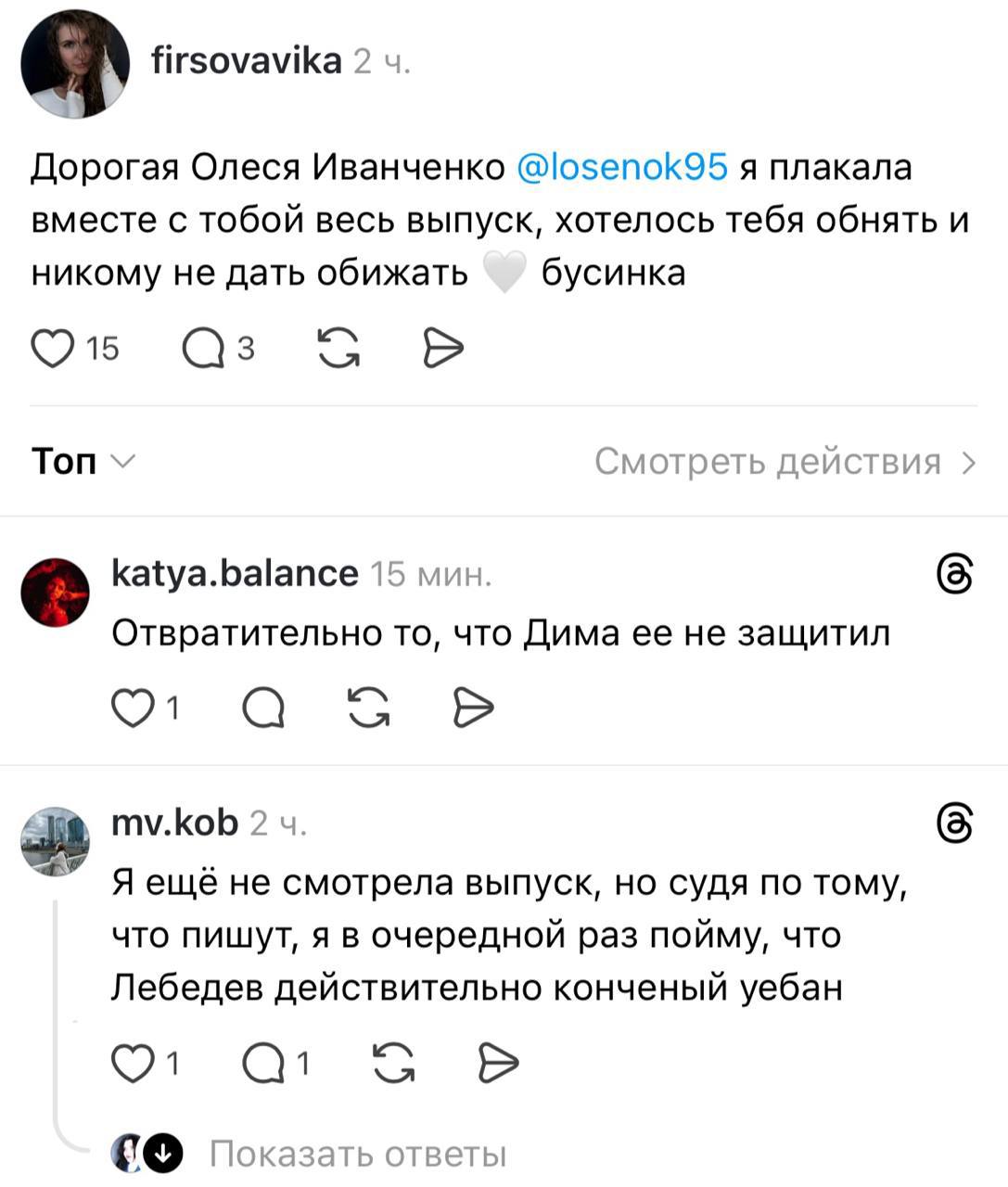Share the firsovavika post via send icon
Screen dimensions: 1008x1187
click(x=442, y=349)
